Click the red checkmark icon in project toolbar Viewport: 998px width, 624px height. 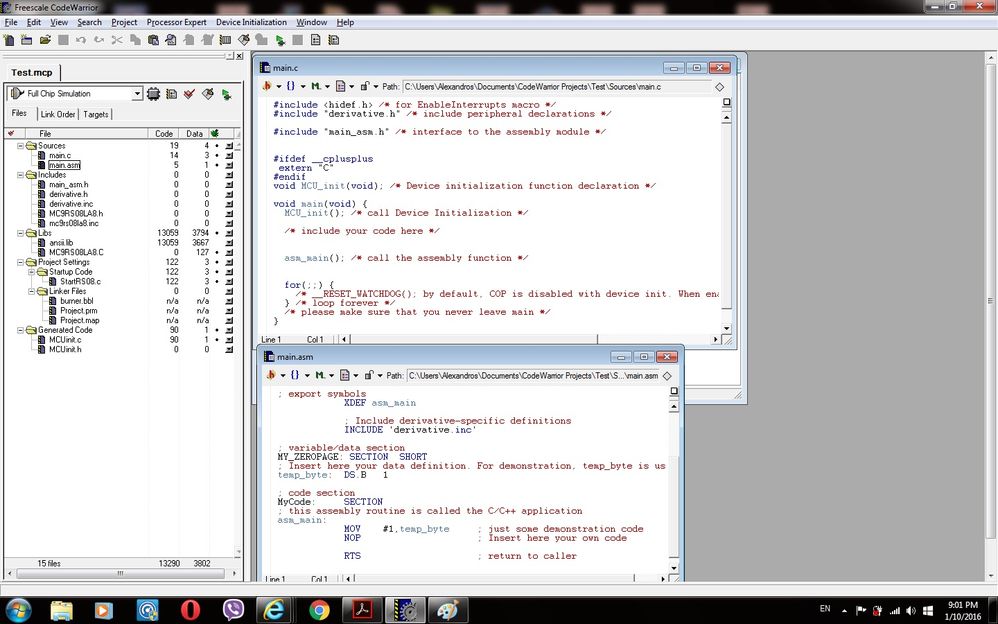(x=189, y=94)
